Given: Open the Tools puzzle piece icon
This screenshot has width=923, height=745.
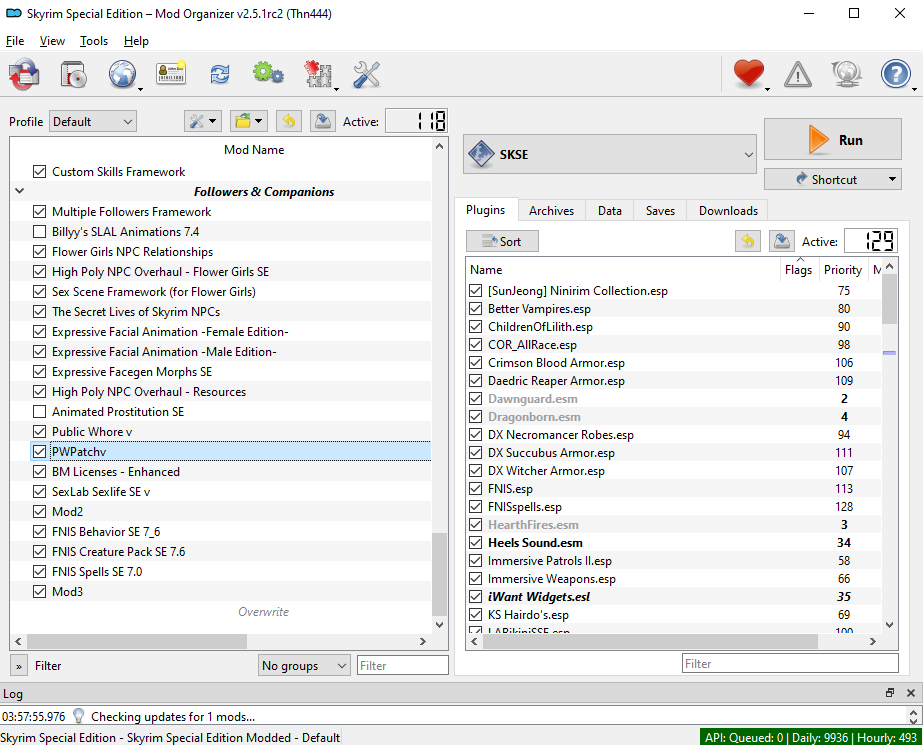Looking at the screenshot, I should (x=317, y=74).
